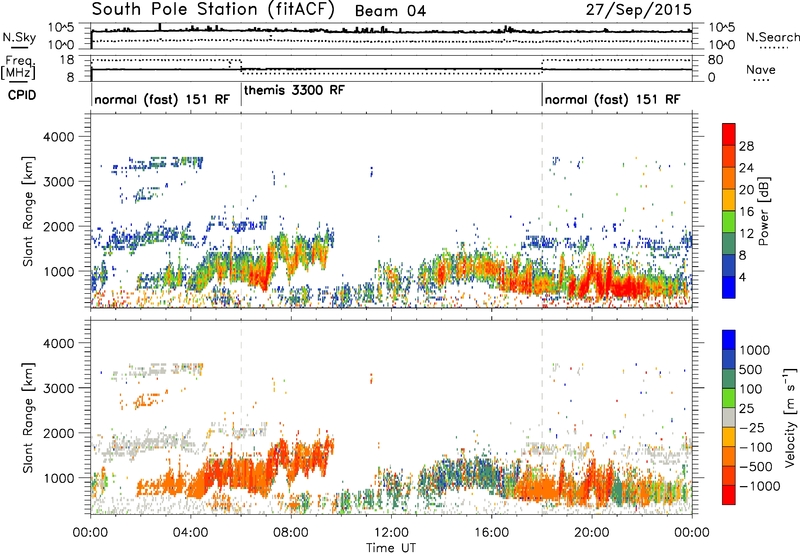Screen dimensions: 800x554
Task: Click the '18' frequency axis tick
Action: pos(67,60)
